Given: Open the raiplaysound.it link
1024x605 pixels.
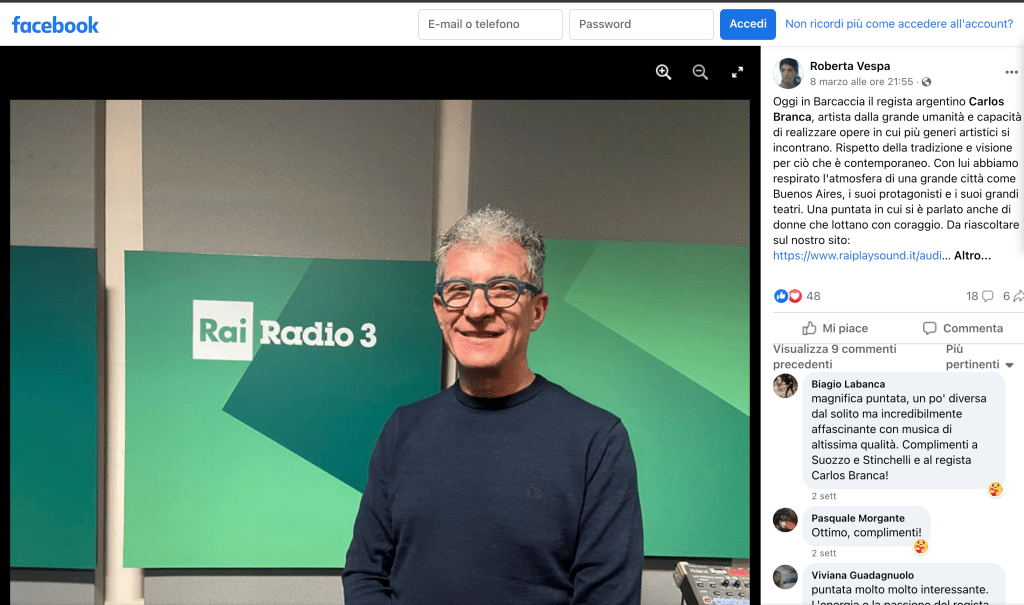Looking at the screenshot, I should click(x=857, y=256).
